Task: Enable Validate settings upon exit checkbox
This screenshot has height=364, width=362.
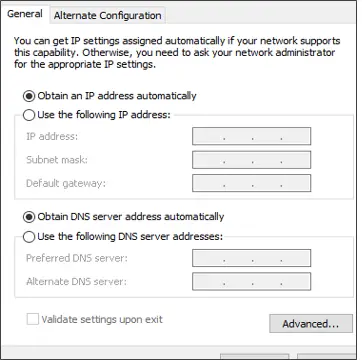Action: 33,319
